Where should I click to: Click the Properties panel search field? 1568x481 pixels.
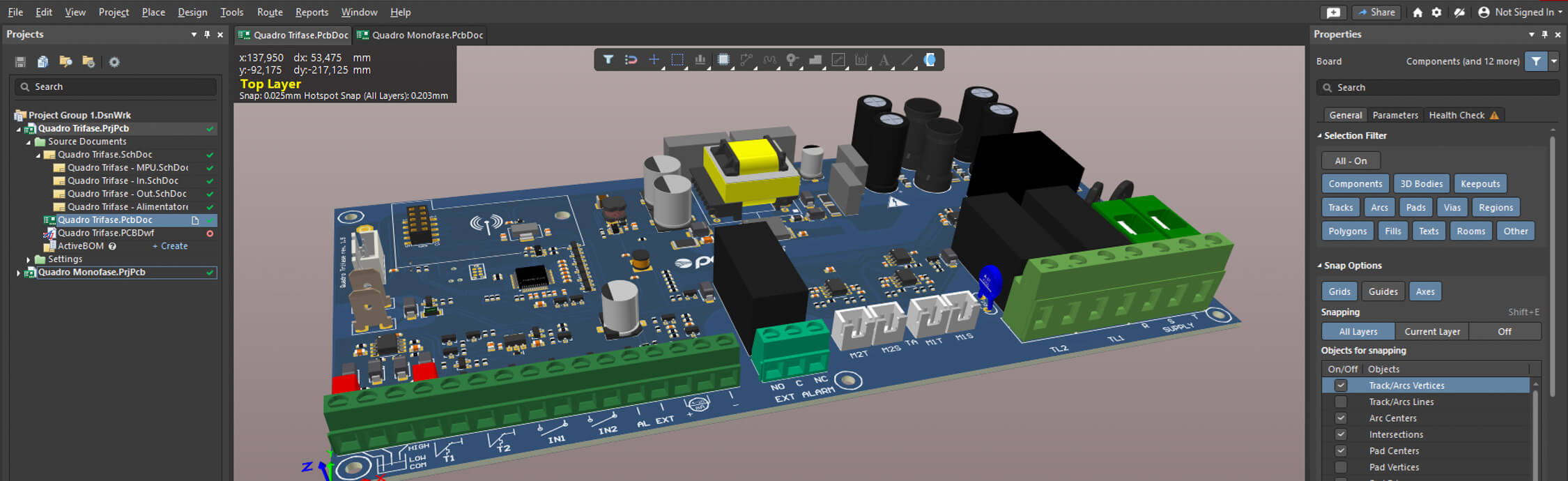coord(1438,88)
